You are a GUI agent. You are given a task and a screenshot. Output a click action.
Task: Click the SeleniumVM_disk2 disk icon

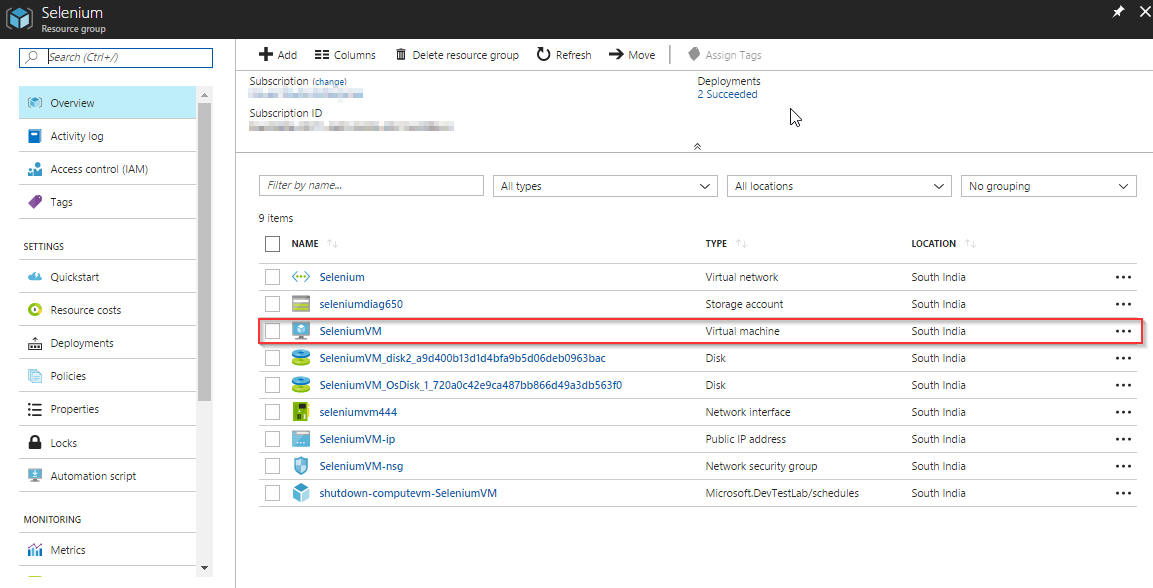(301, 358)
